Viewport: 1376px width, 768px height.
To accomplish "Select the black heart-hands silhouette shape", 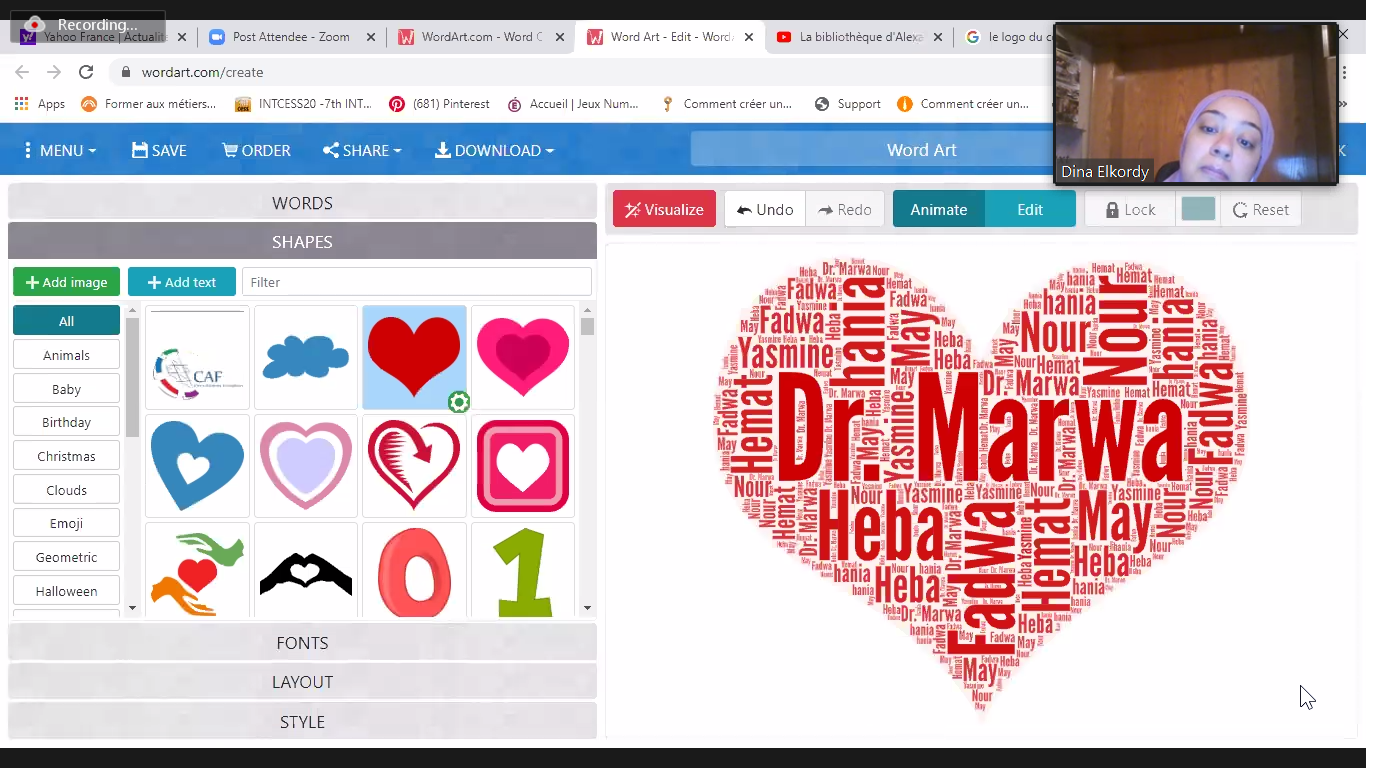I will 305,573.
